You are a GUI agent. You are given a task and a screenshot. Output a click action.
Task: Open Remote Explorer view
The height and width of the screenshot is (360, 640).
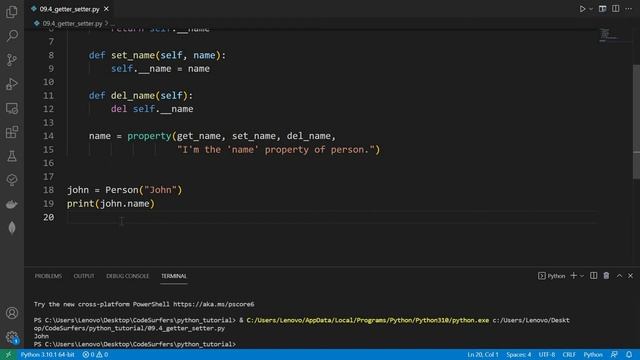pyautogui.click(x=12, y=108)
